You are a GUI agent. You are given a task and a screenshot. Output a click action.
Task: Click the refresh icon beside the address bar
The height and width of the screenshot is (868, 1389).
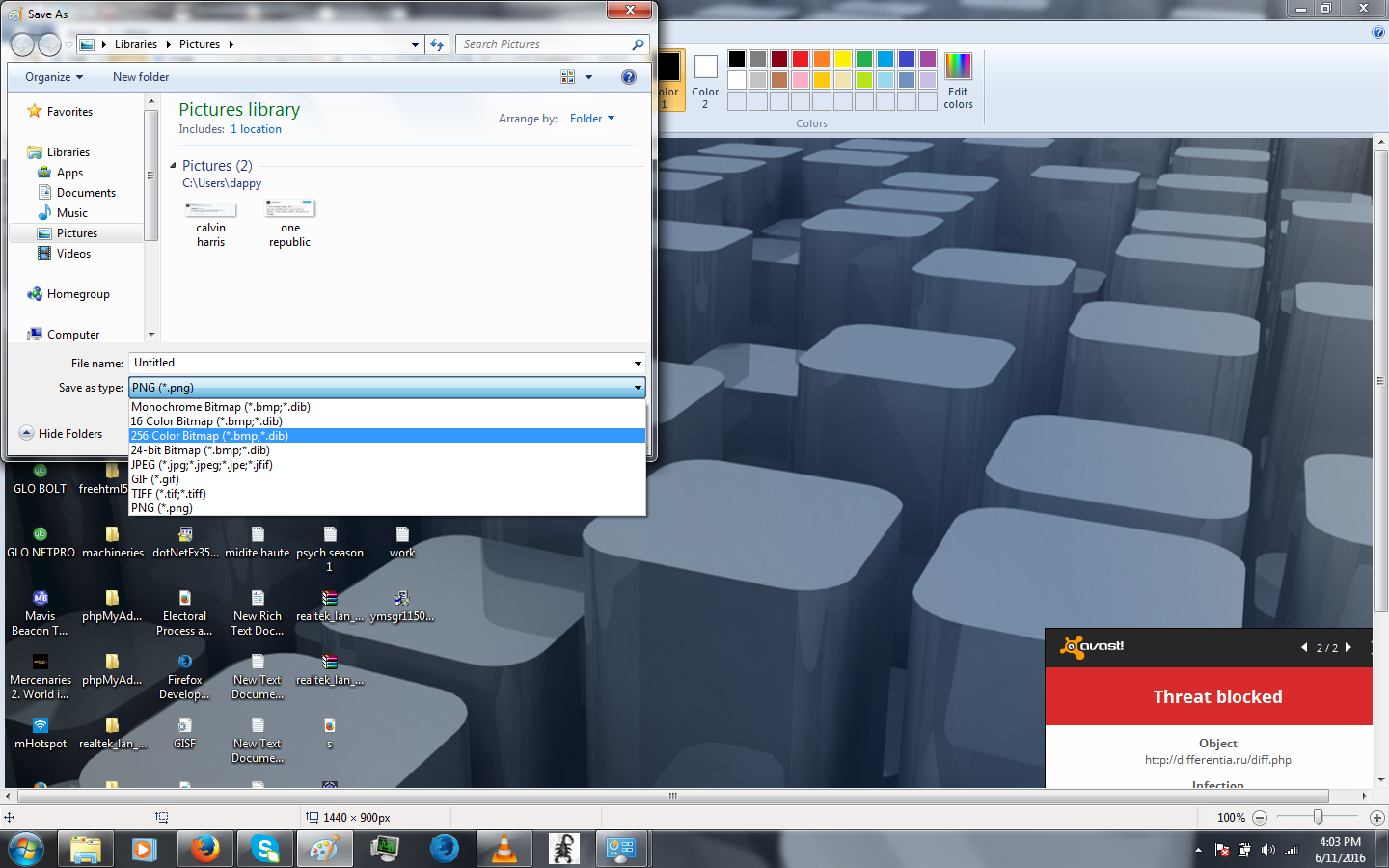pos(437,43)
